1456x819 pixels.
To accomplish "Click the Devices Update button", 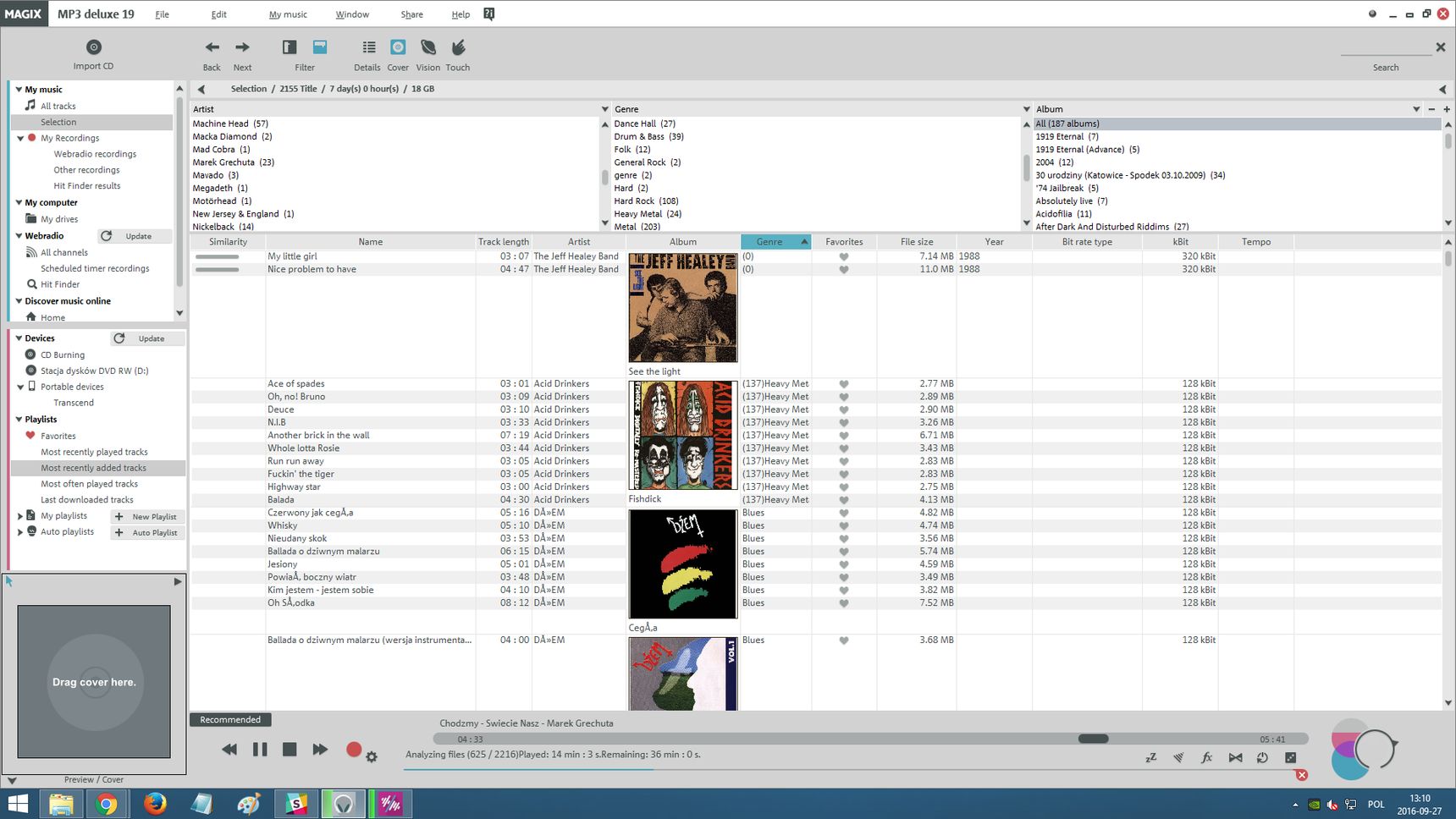I will [x=147, y=338].
